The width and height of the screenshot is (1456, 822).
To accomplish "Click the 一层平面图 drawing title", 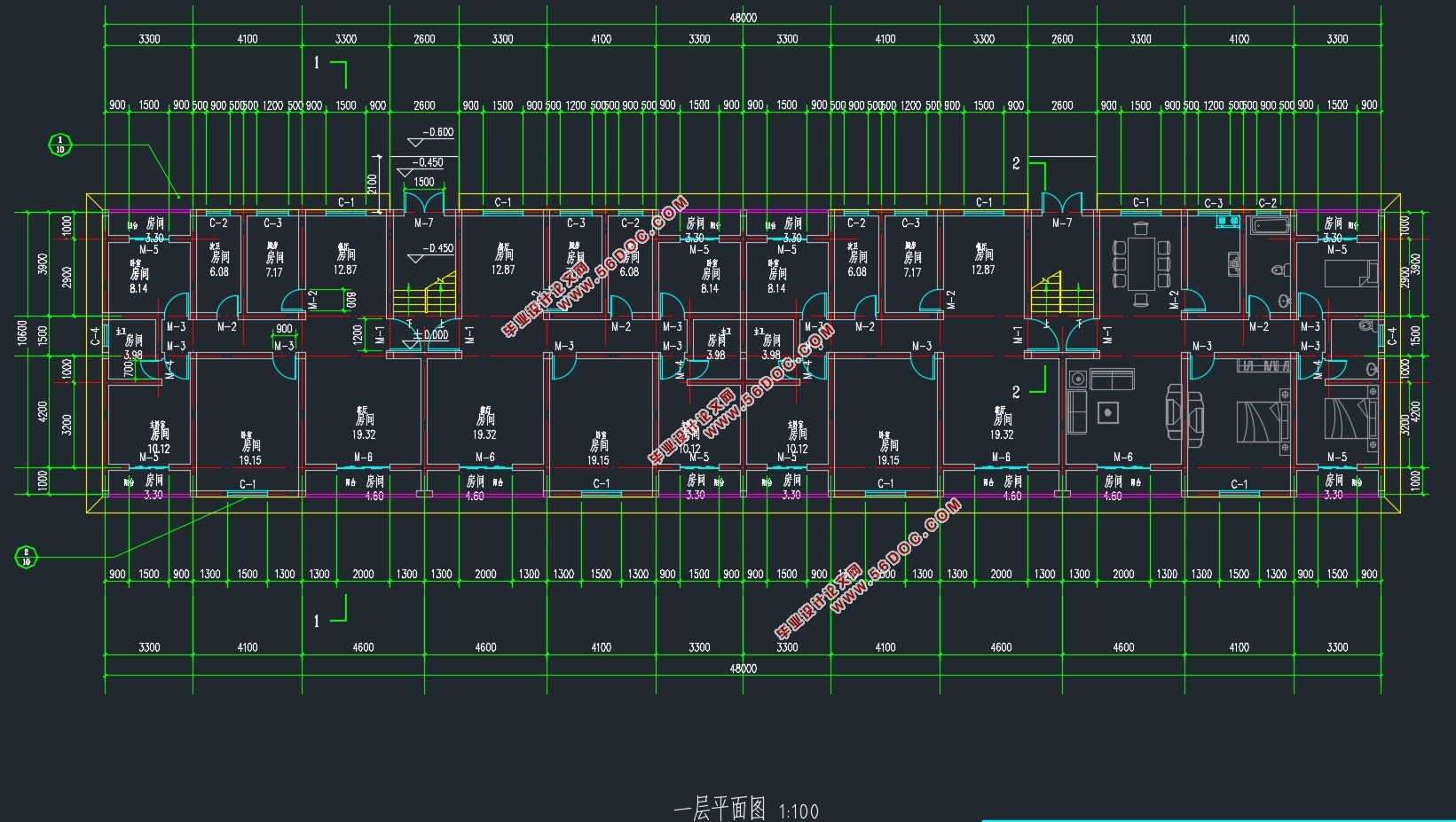I will tap(720, 810).
